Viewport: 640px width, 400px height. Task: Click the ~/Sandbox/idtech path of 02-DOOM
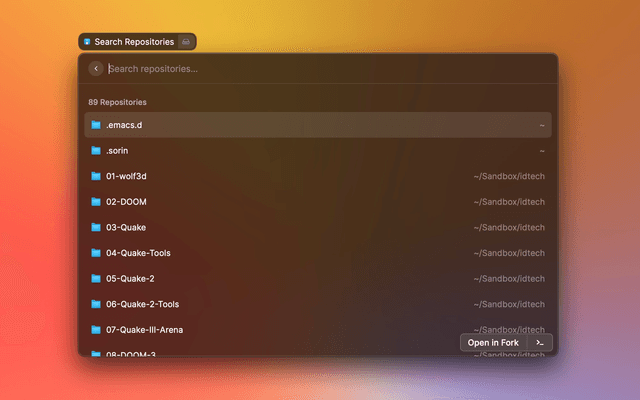[x=509, y=202]
